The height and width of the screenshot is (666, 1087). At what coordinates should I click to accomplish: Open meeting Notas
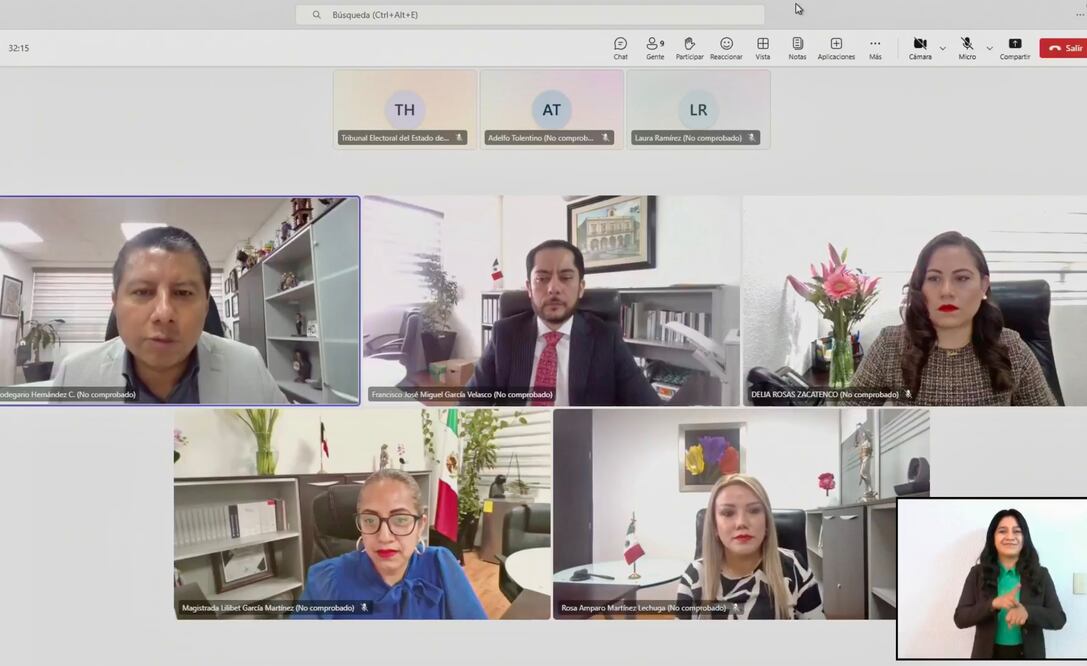(797, 48)
